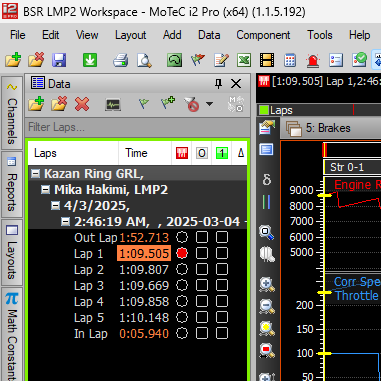
Task: Select Out Lap as main lap radio
Action: [x=182, y=238]
